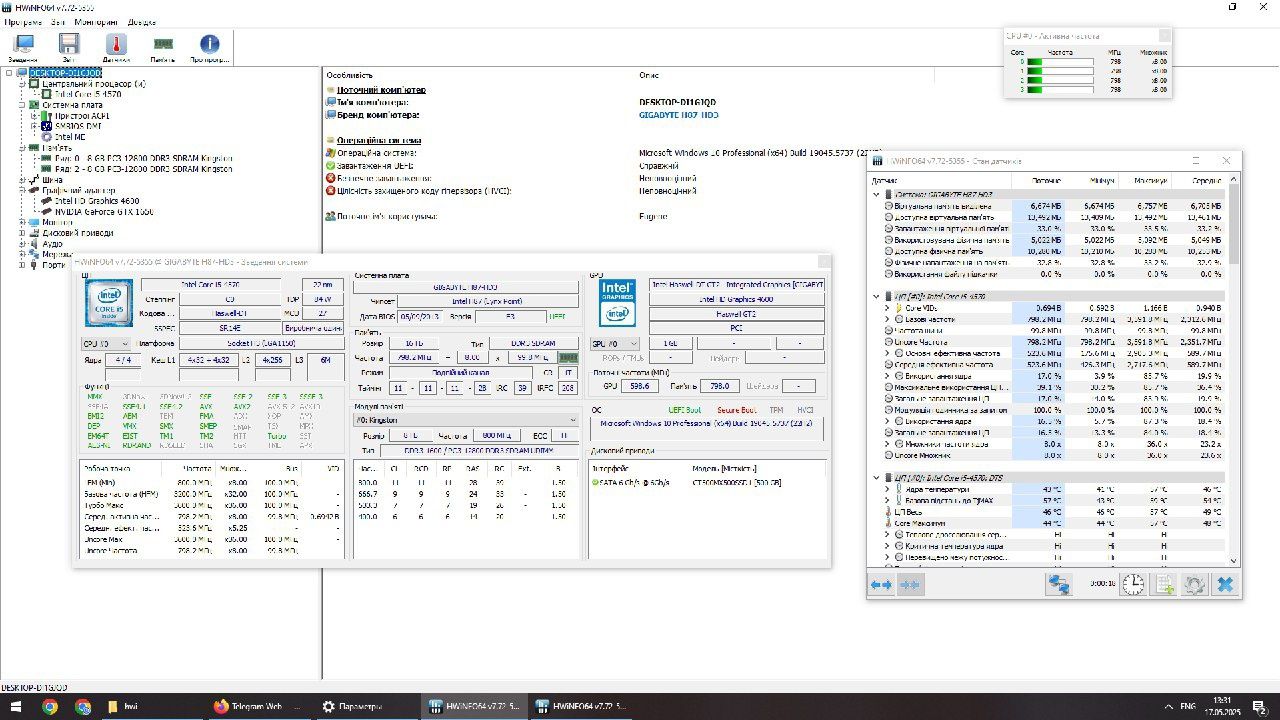Open the About program info icon
This screenshot has height=720, width=1280.
[x=209, y=46]
